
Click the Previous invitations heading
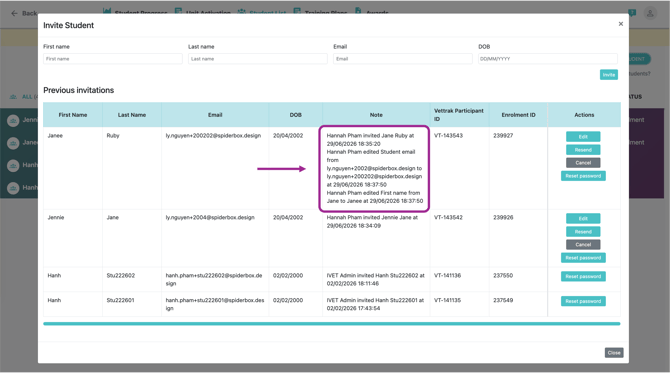click(79, 91)
